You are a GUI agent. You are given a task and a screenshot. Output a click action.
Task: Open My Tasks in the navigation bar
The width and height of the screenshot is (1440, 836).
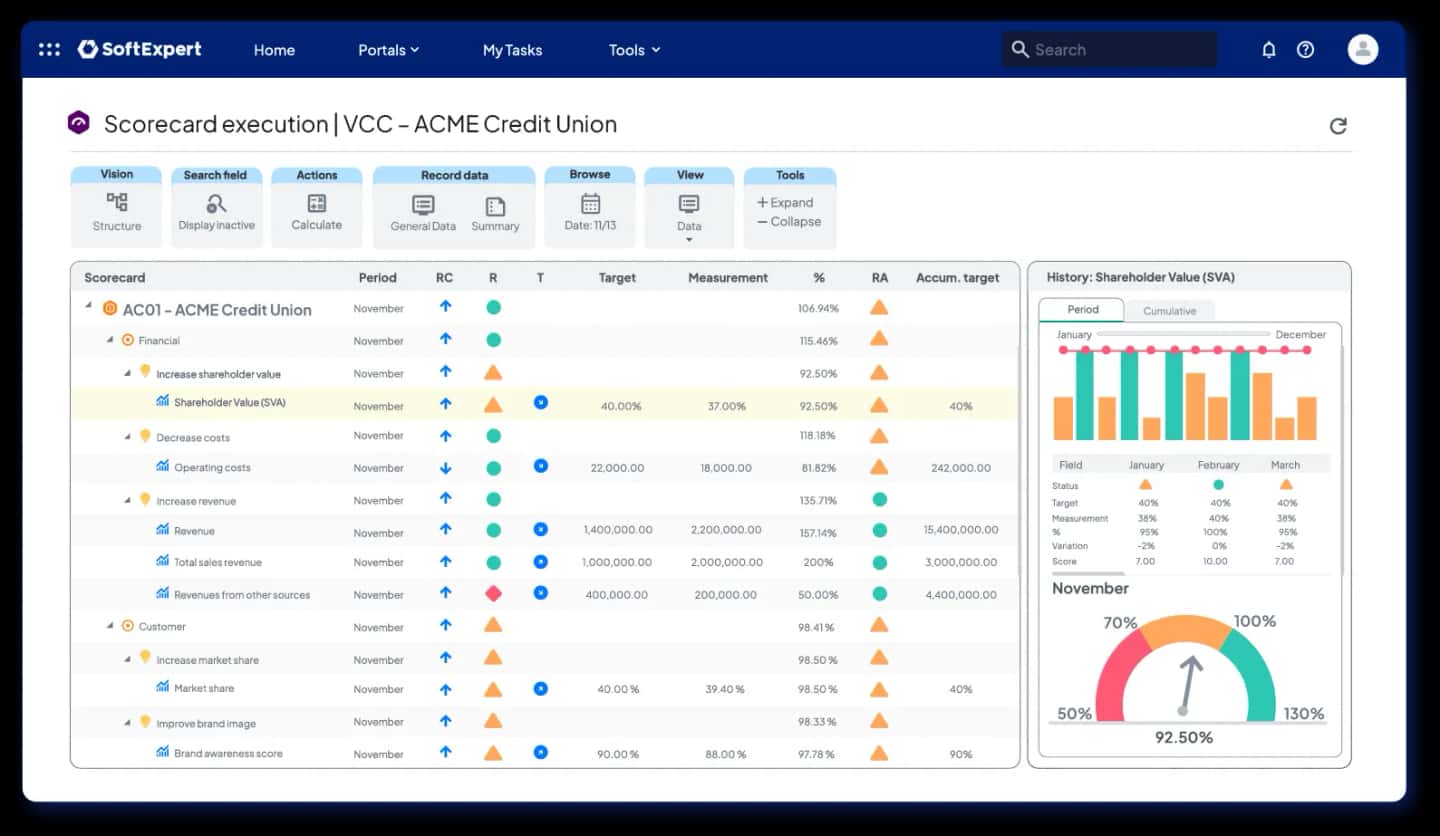(512, 50)
